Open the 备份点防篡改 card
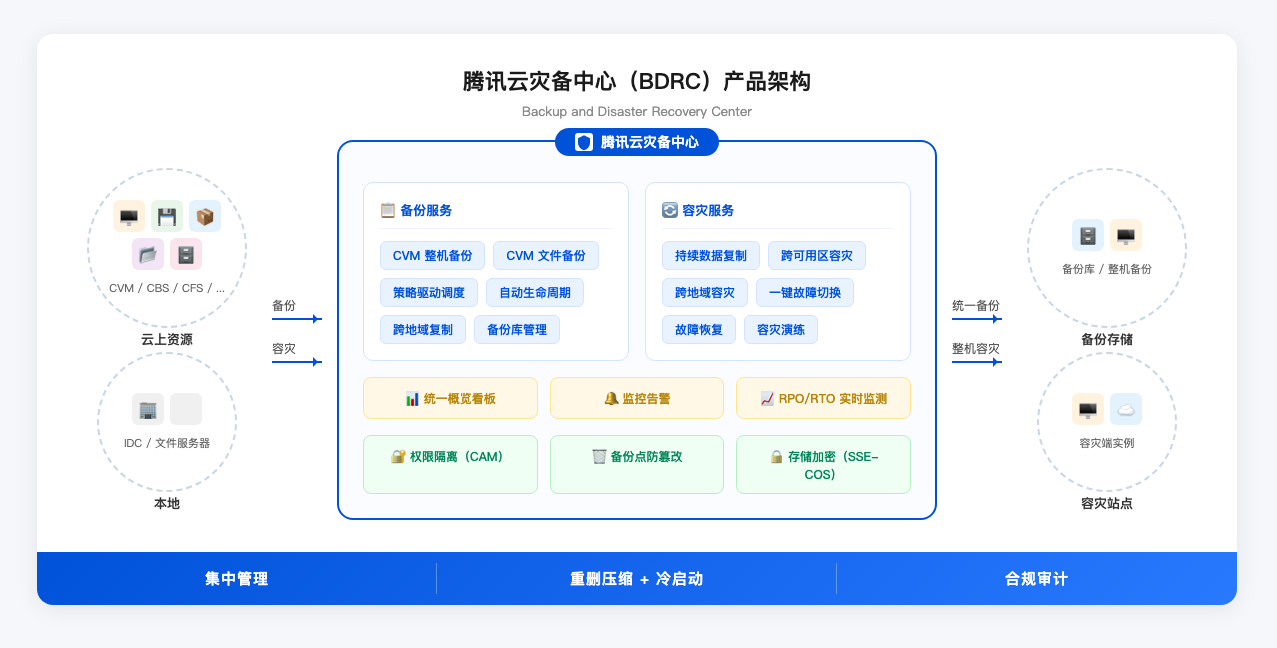Screen dimensions: 1277x648 click(637, 464)
